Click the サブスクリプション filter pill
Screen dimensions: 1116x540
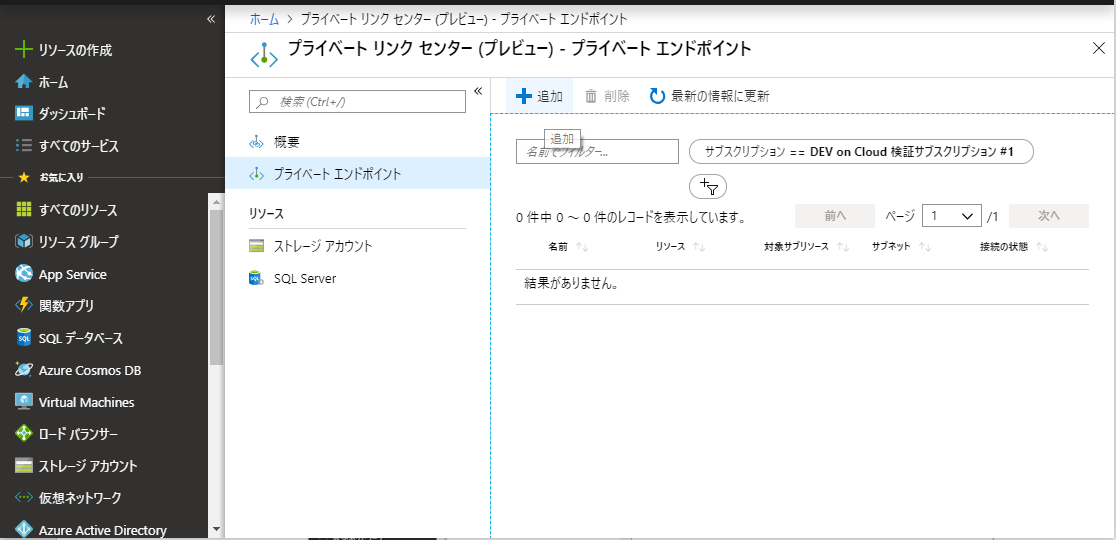[861, 152]
